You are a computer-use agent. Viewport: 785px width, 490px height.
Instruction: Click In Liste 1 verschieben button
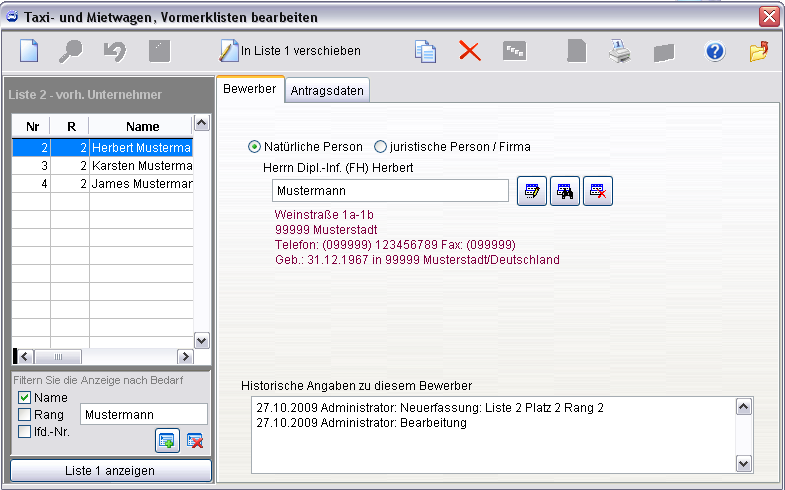(x=290, y=51)
